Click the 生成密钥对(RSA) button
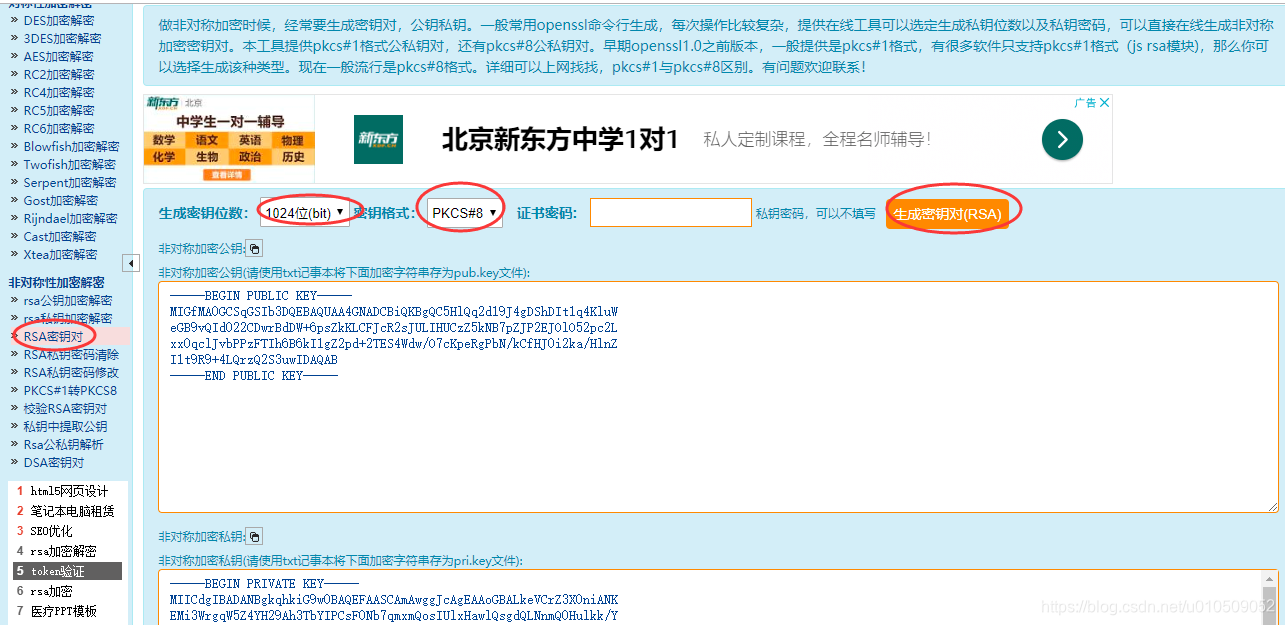Screen dimensions: 1285x625 pyautogui.click(x=947, y=214)
